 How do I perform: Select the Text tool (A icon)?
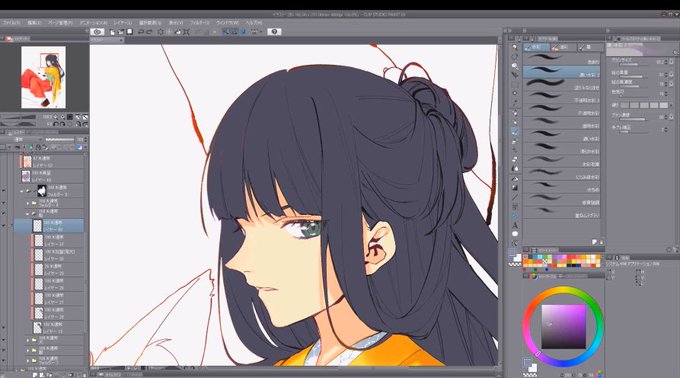pos(515,225)
